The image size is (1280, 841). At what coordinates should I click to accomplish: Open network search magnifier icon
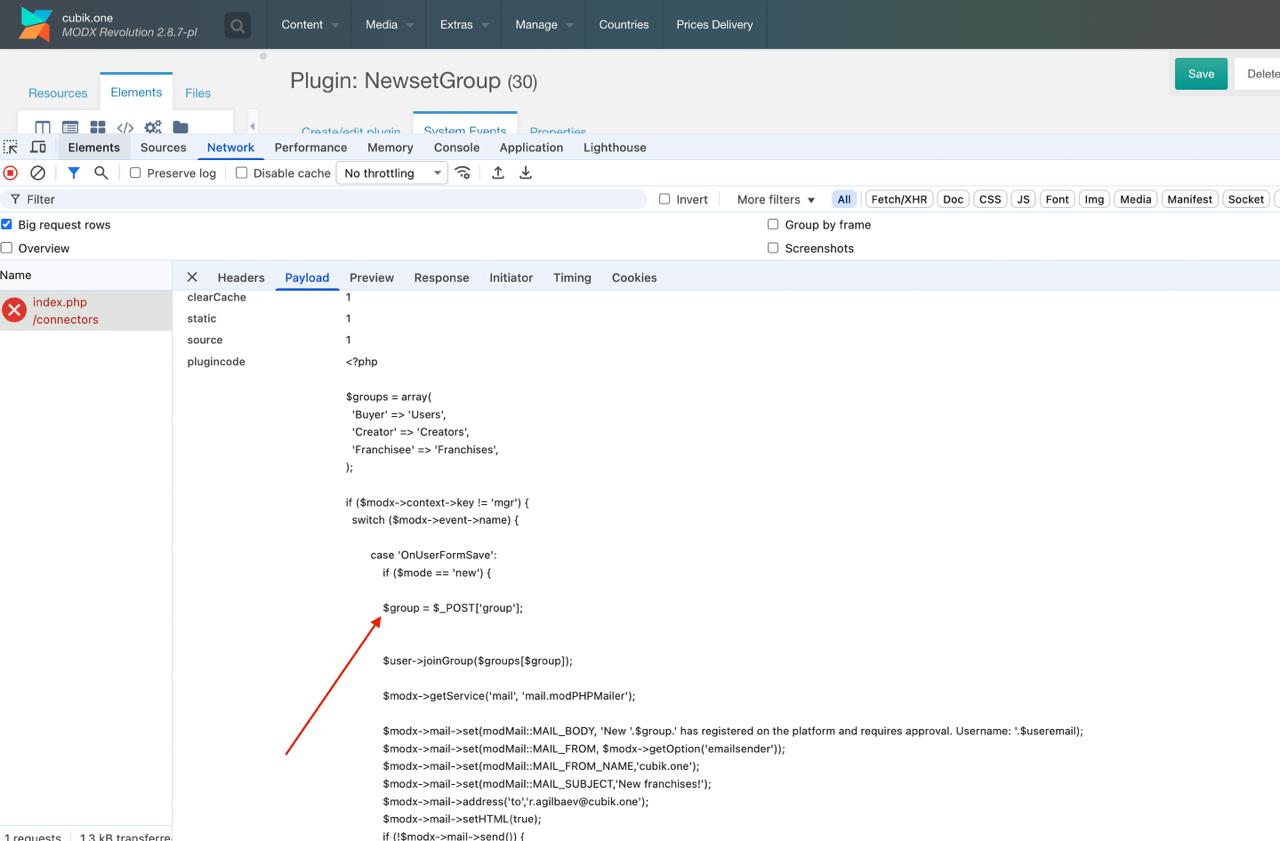(101, 173)
